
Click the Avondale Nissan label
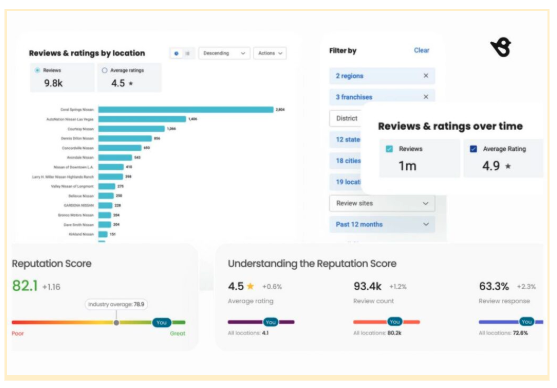(80, 157)
